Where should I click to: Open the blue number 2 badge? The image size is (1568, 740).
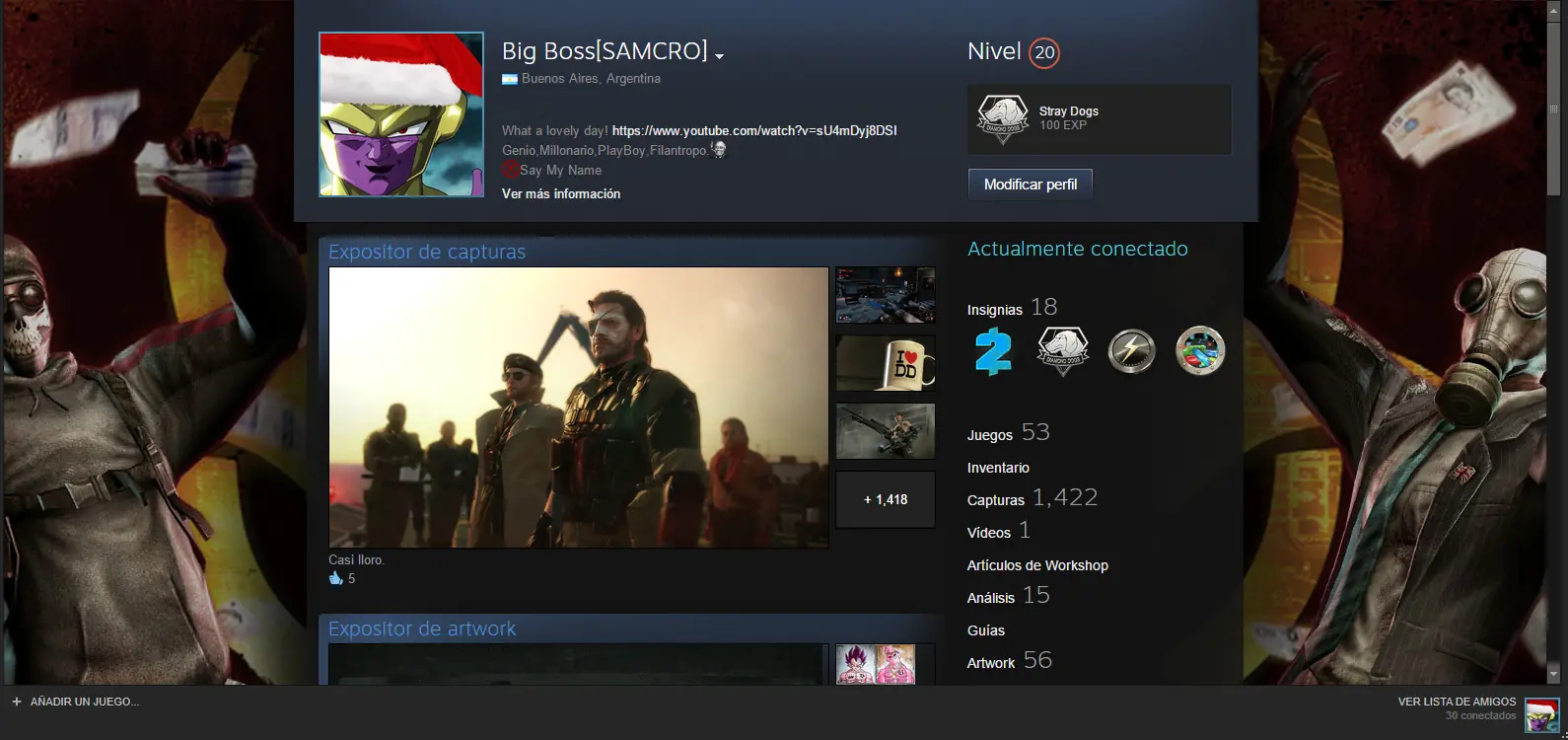tap(993, 351)
